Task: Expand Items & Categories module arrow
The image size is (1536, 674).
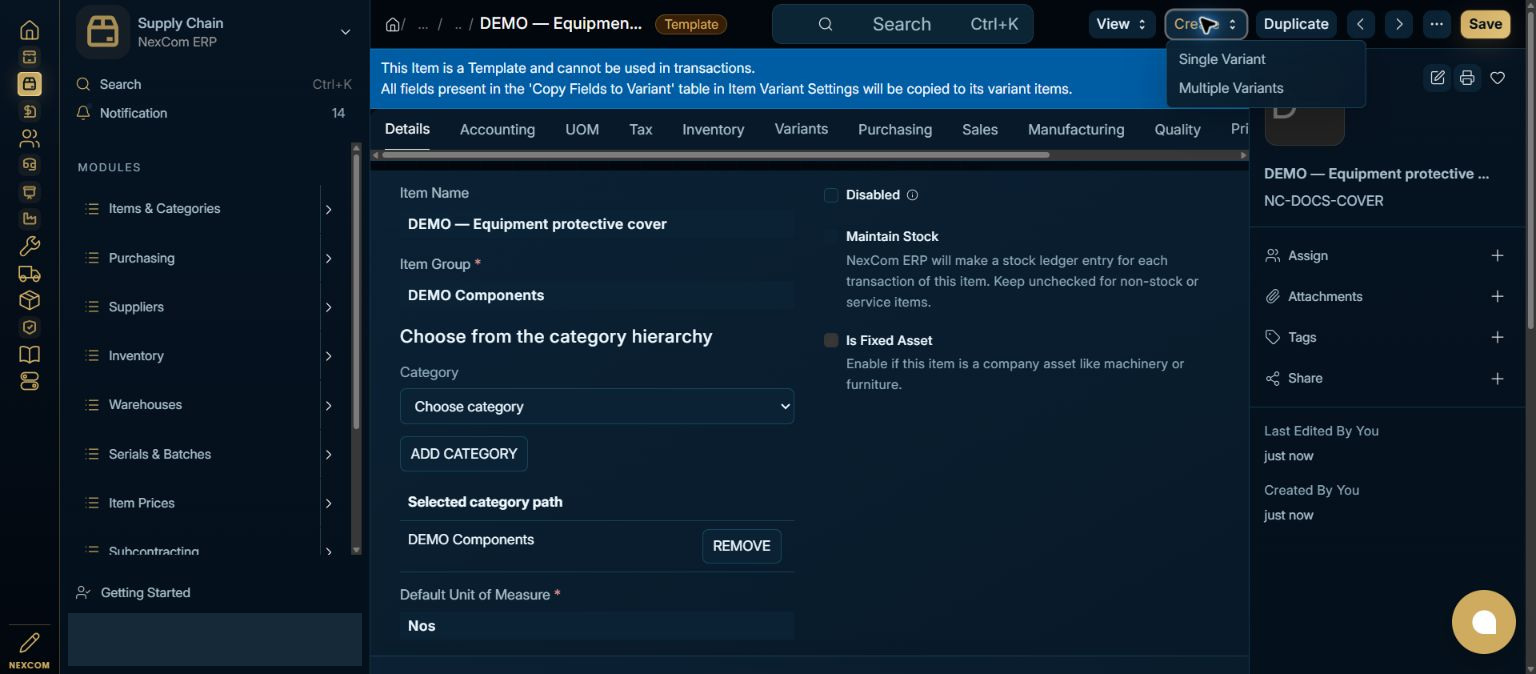Action: (328, 209)
